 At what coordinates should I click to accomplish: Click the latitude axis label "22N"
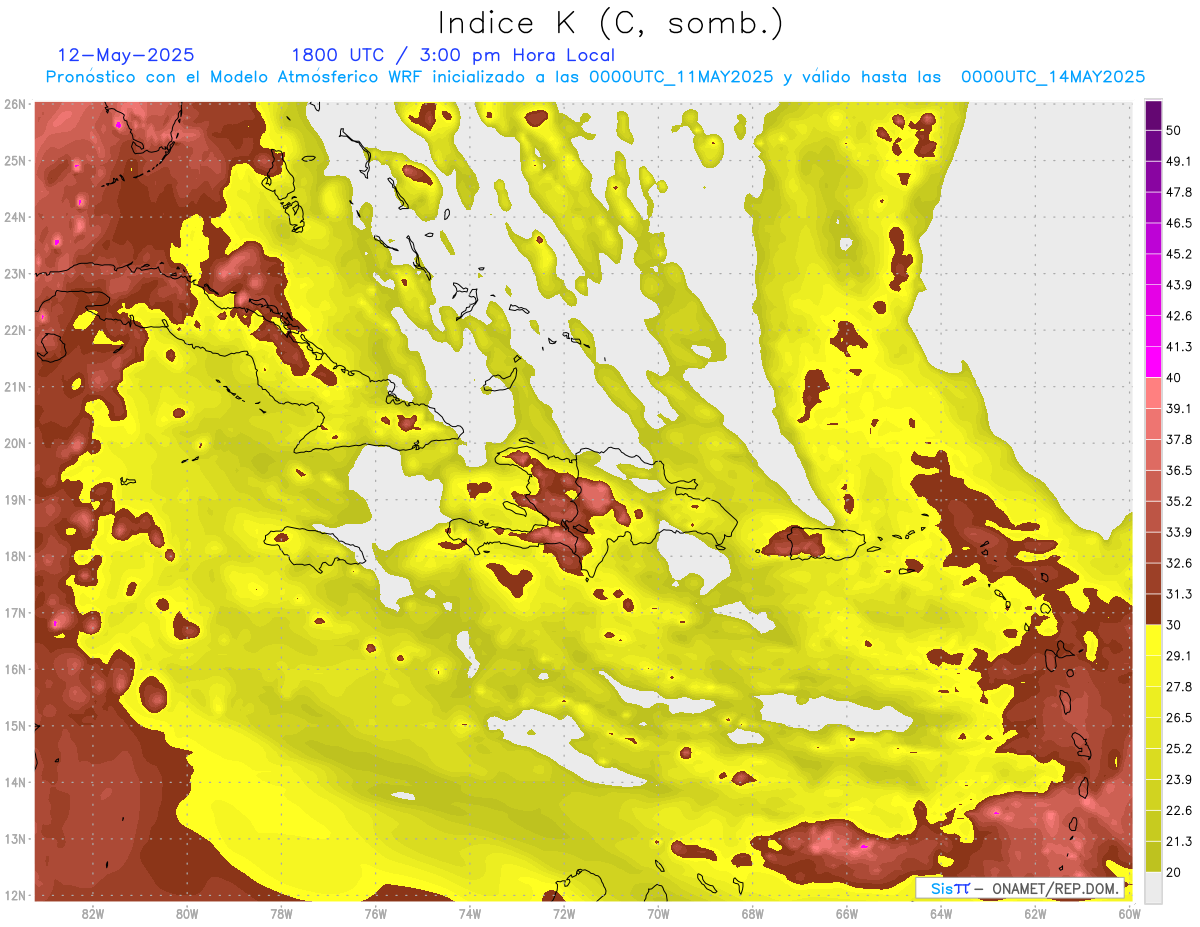pyautogui.click(x=14, y=330)
